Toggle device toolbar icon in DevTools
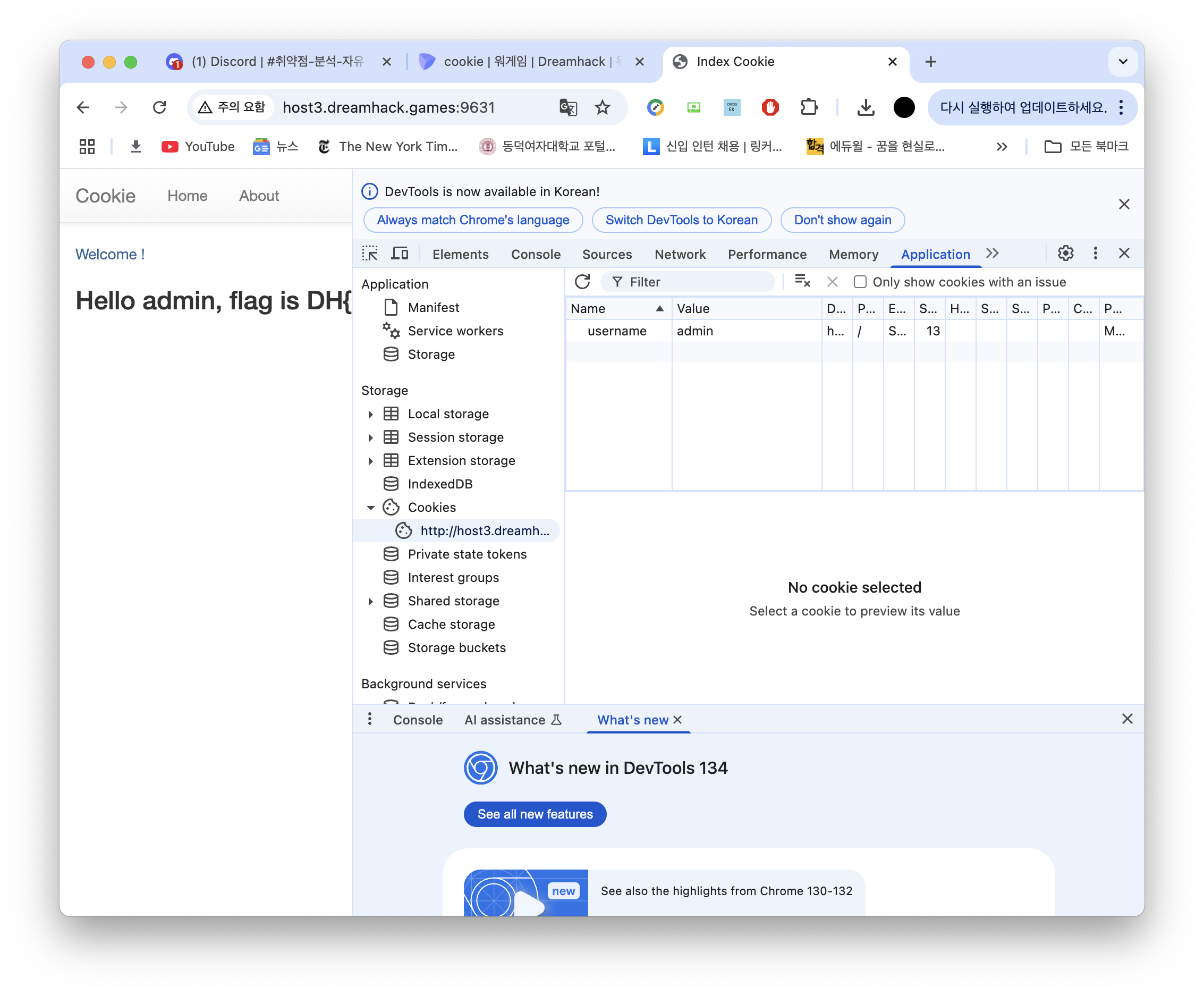Screen dimensions: 1204x995 [x=400, y=254]
